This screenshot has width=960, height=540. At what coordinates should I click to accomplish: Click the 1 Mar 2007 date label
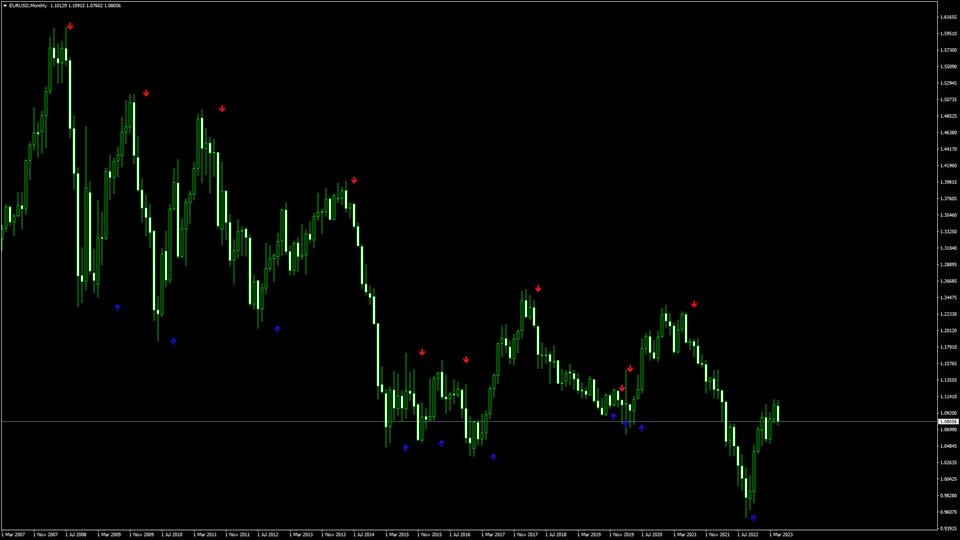pos(13,534)
